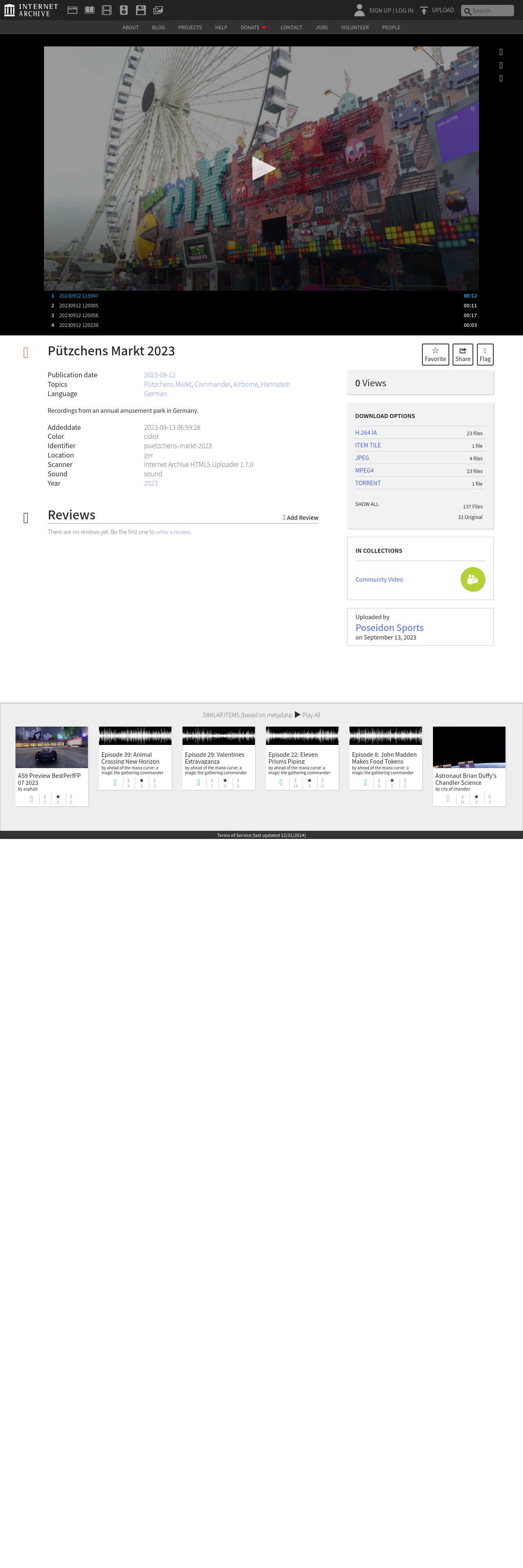Open the BLOG menu item
This screenshot has height=1568, width=523.
click(x=158, y=27)
